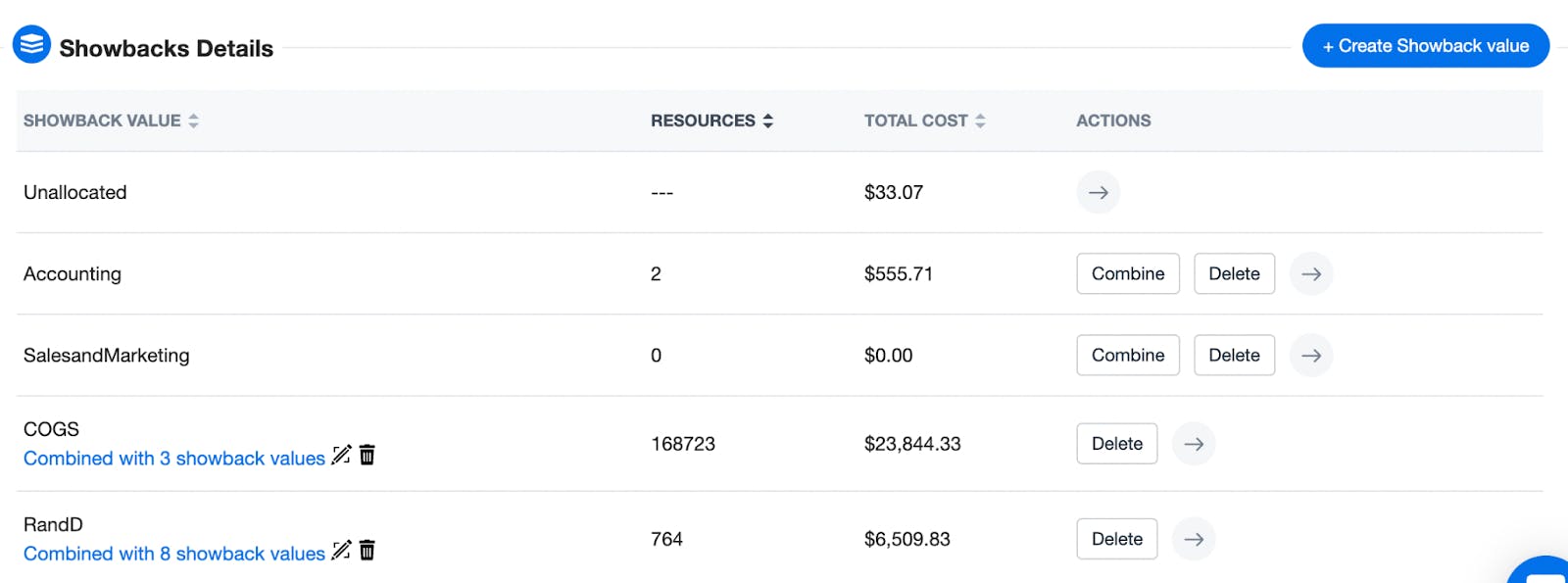Open Unallocated row arrow details
Screen dimensions: 1568x583
click(x=1098, y=193)
